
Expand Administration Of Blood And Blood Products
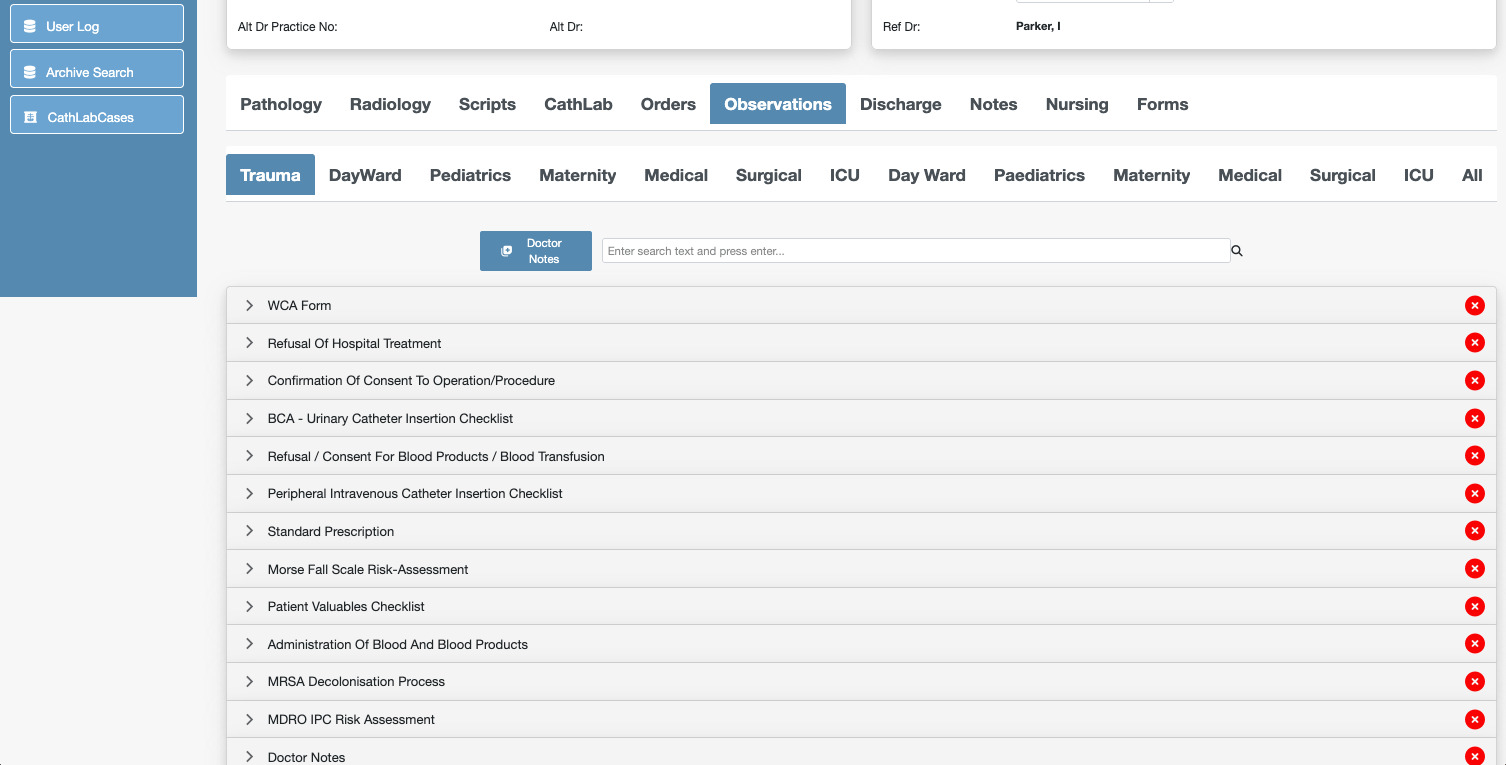pos(250,644)
